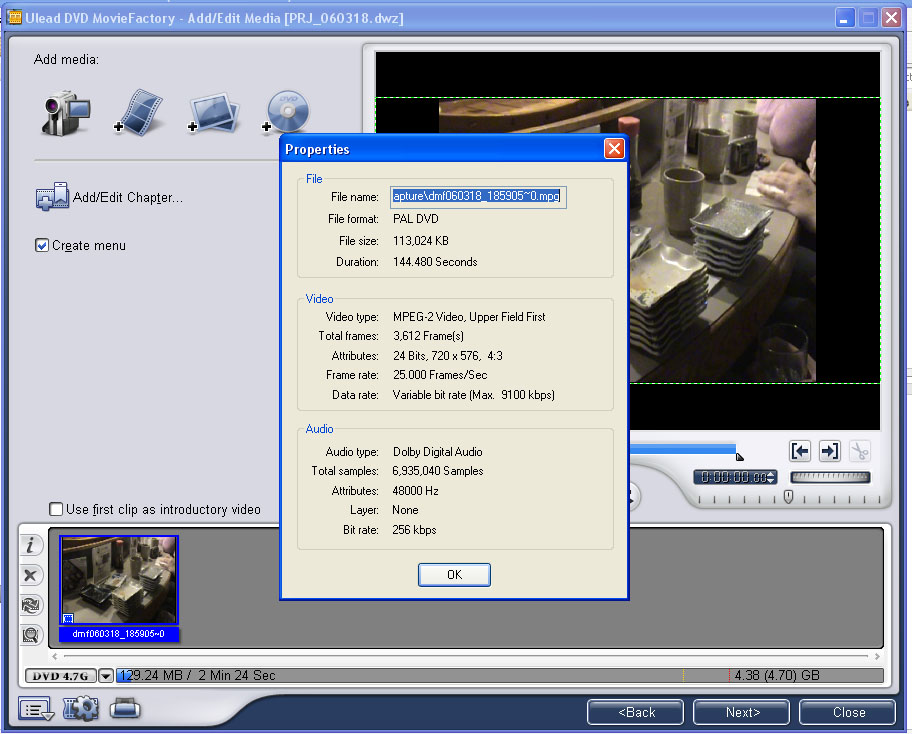Image resolution: width=912 pixels, height=734 pixels.
Task: Click the jog slider handle below timecode
Action: pyautogui.click(x=788, y=497)
